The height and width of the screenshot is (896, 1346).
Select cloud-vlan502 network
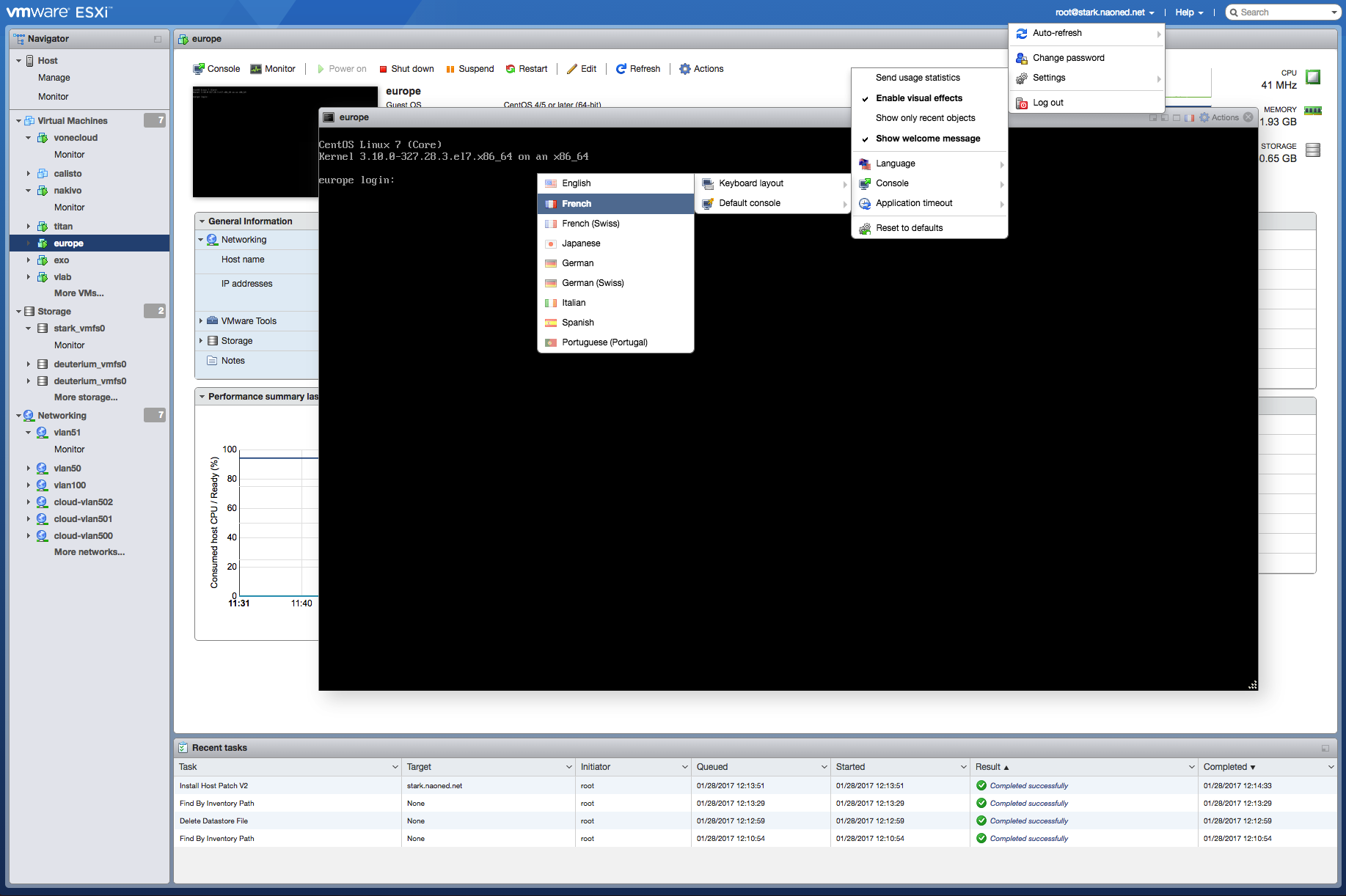[x=84, y=502]
